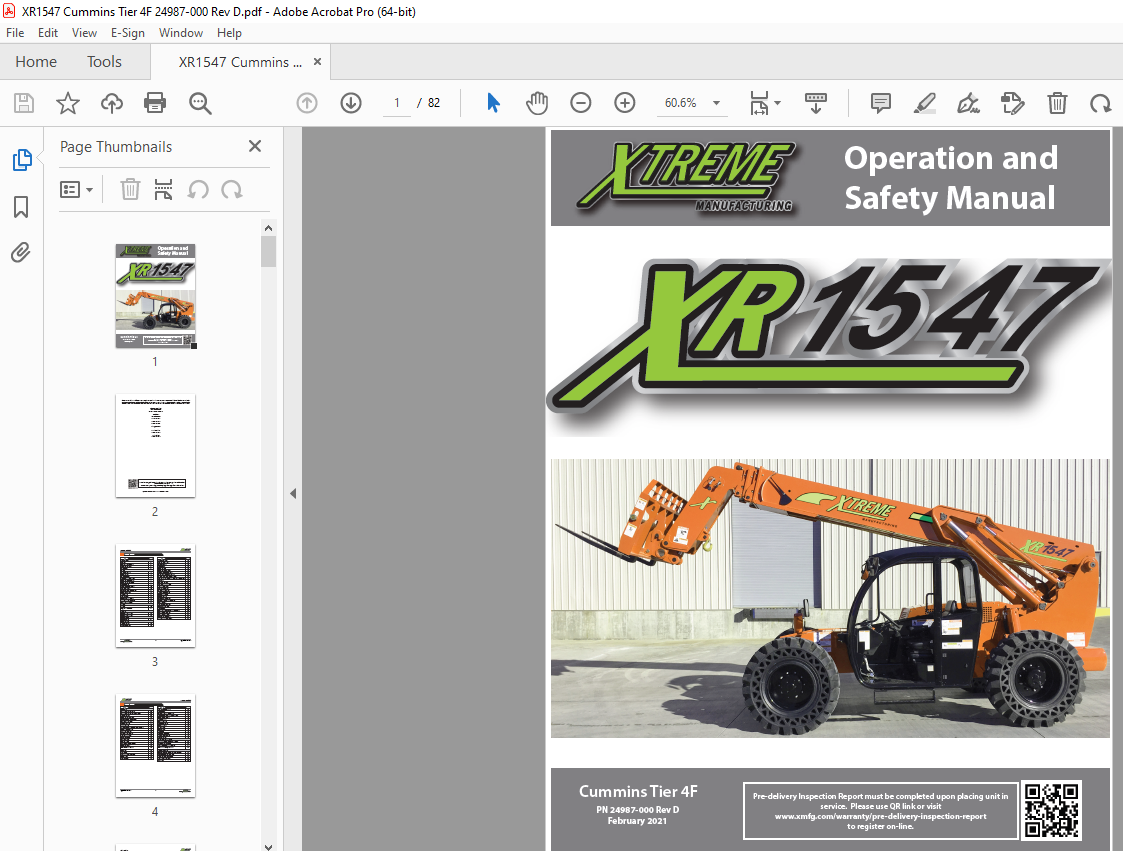This screenshot has width=1123, height=851.
Task: Click the QR code on the page
Action: [x=1051, y=810]
